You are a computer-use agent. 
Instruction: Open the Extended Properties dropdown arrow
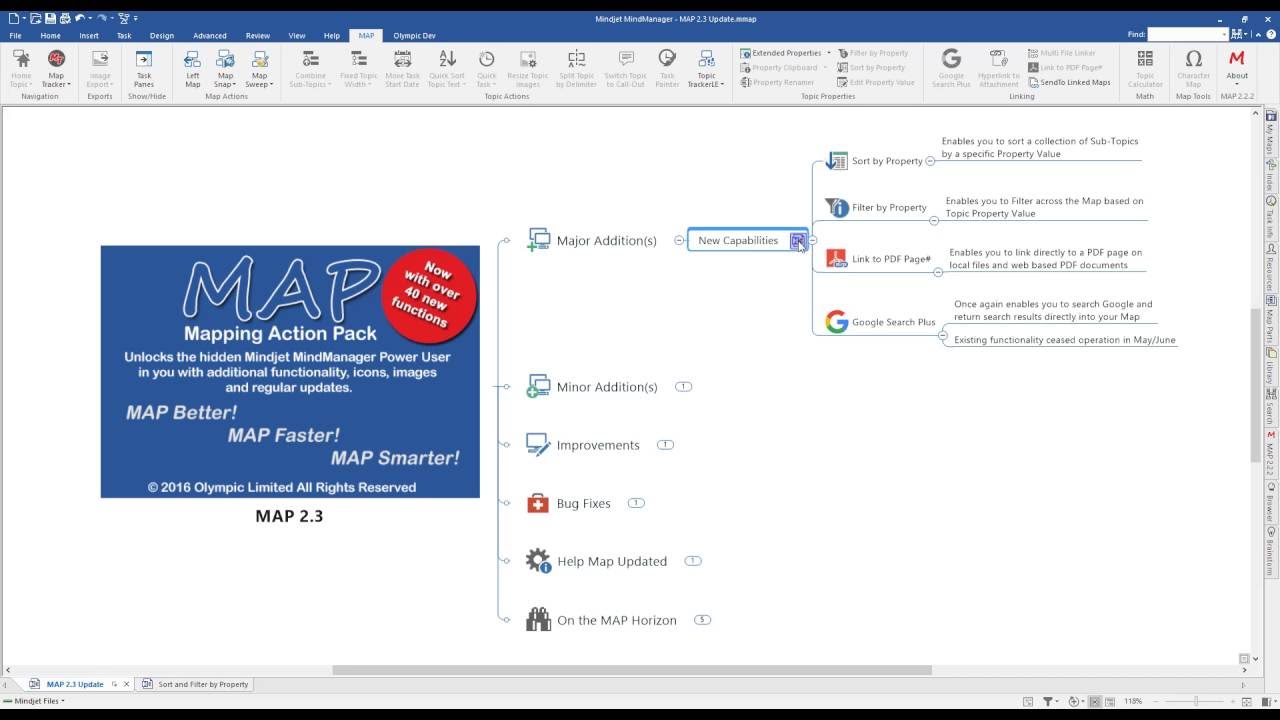click(x=829, y=53)
